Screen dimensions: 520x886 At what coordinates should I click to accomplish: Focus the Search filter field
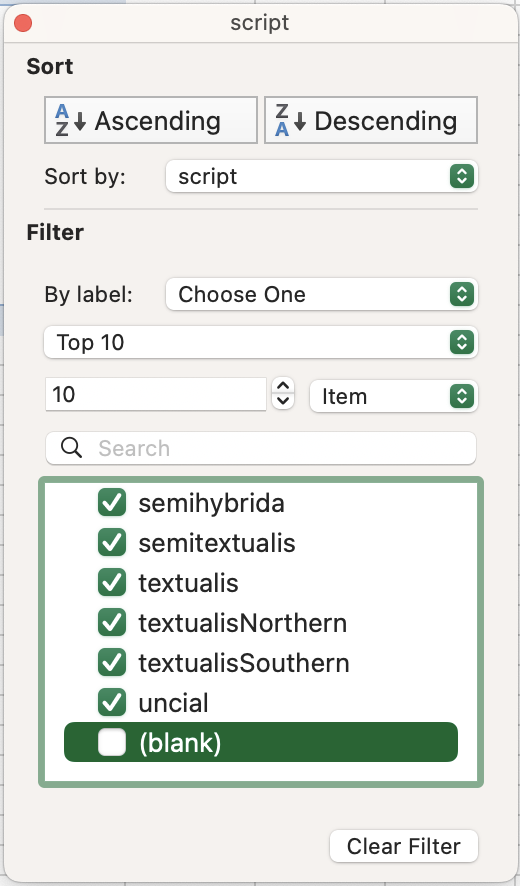click(261, 448)
